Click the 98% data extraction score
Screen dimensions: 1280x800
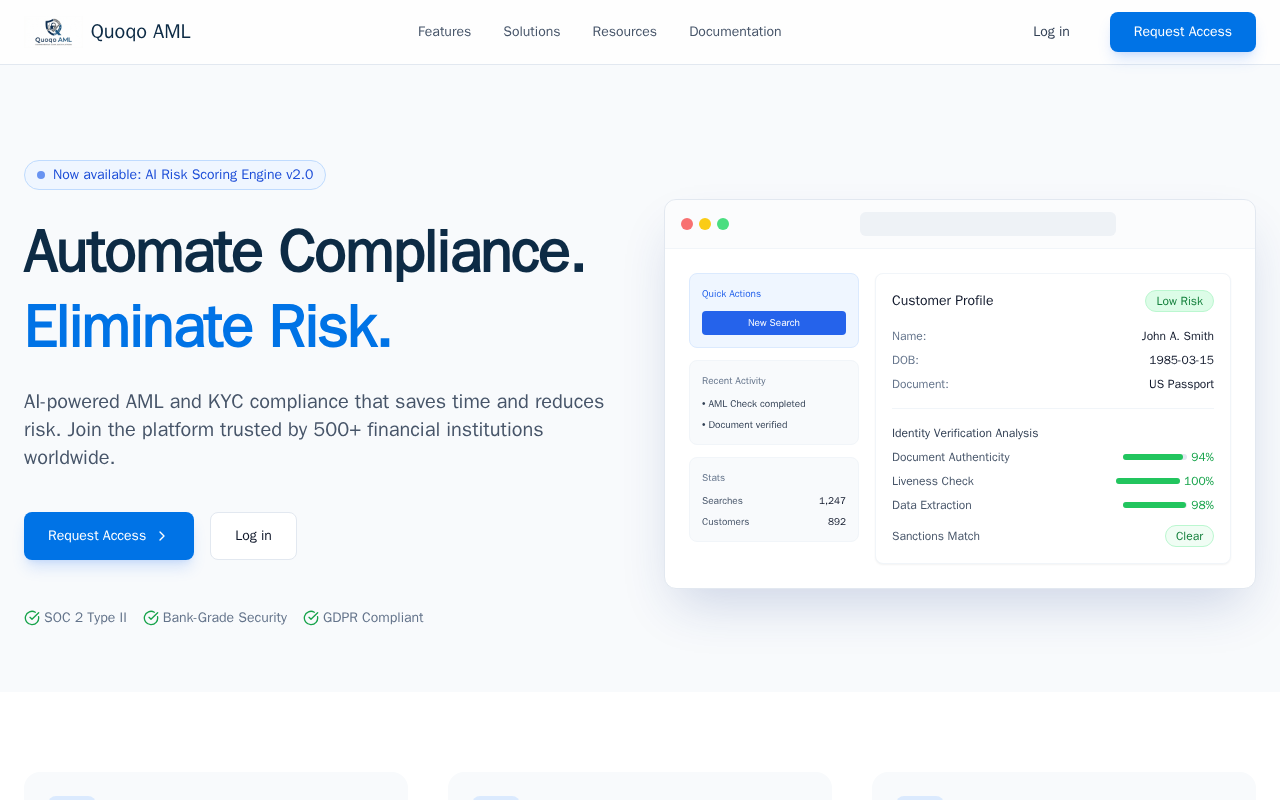[x=1202, y=505]
